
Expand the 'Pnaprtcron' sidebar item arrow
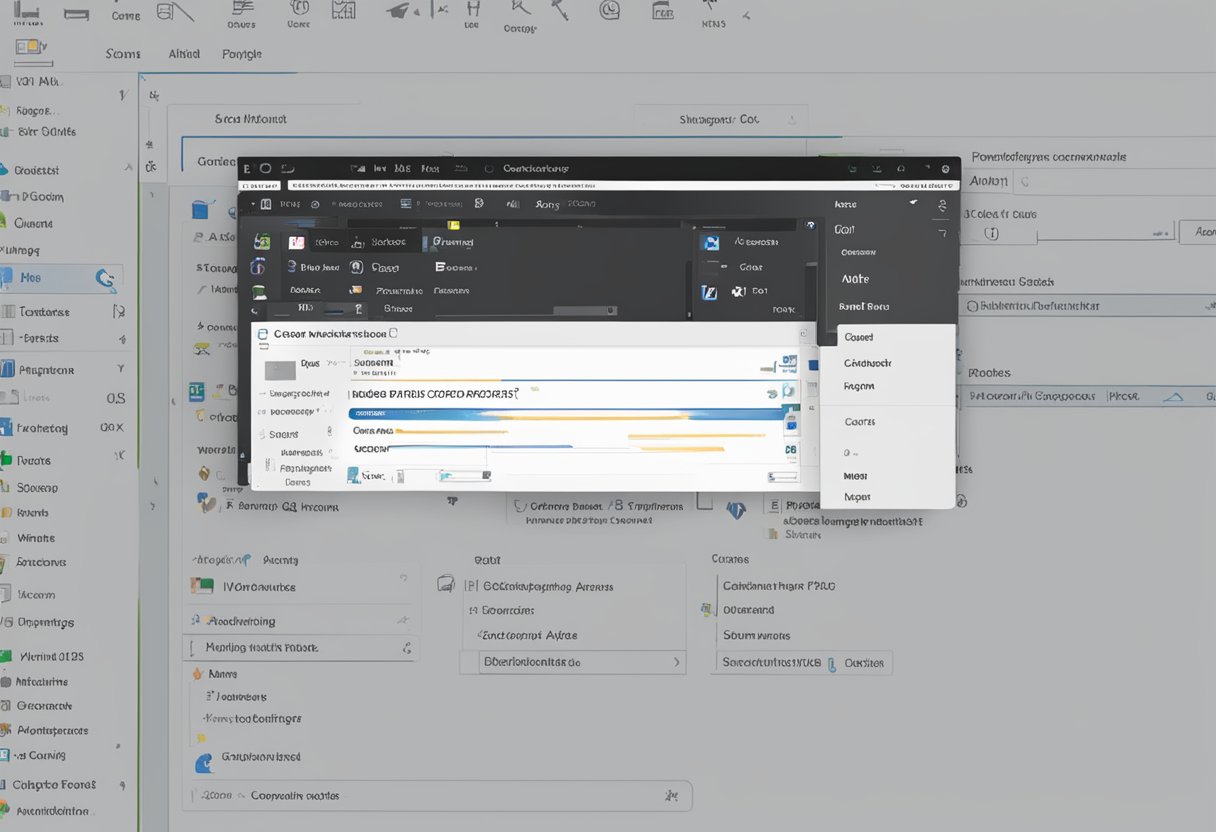pyautogui.click(x=121, y=369)
